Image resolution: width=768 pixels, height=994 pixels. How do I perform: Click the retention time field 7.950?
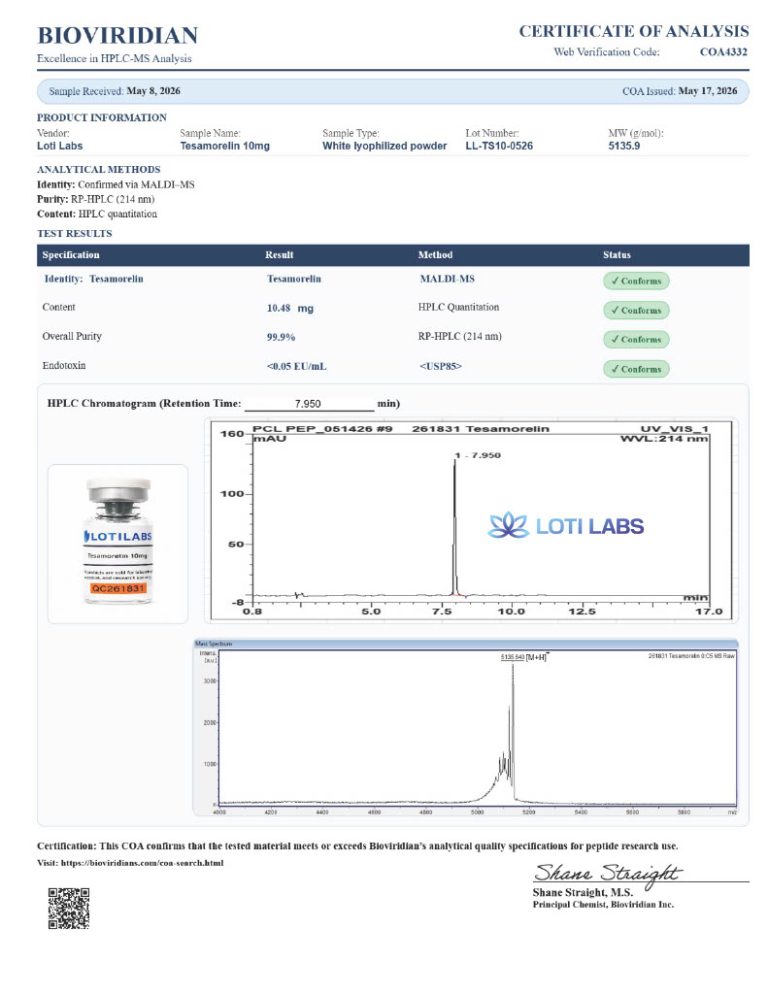tap(309, 404)
